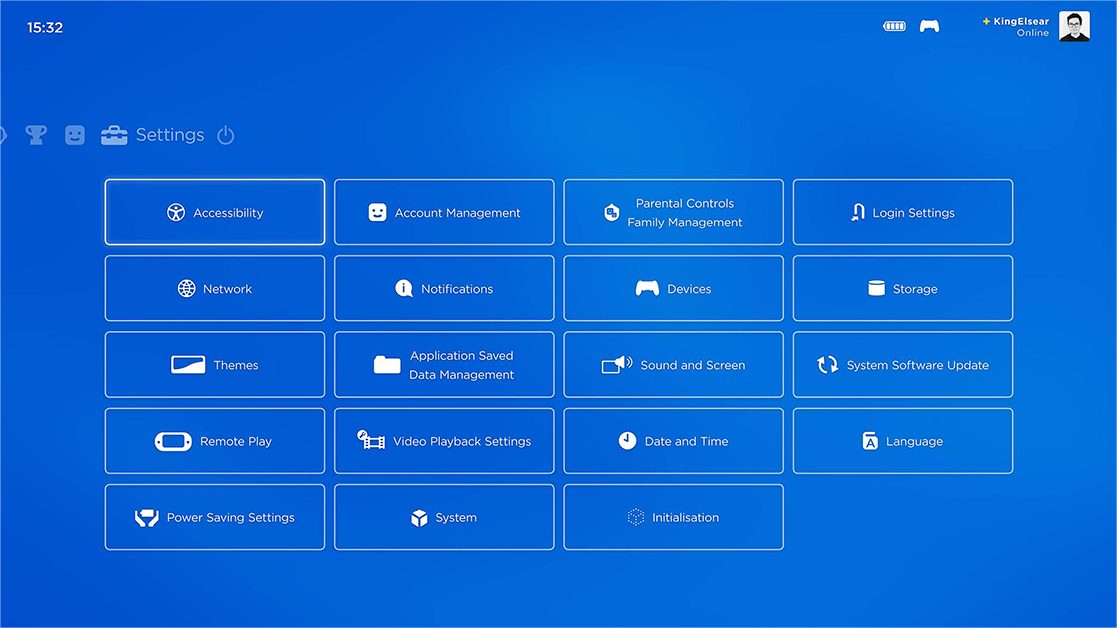1117x628 pixels.
Task: Select the friends smiley face icon
Action: point(75,135)
